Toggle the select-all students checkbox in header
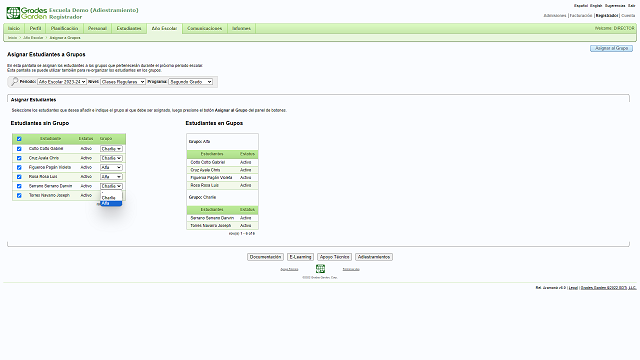The image size is (640, 360). (x=19, y=139)
